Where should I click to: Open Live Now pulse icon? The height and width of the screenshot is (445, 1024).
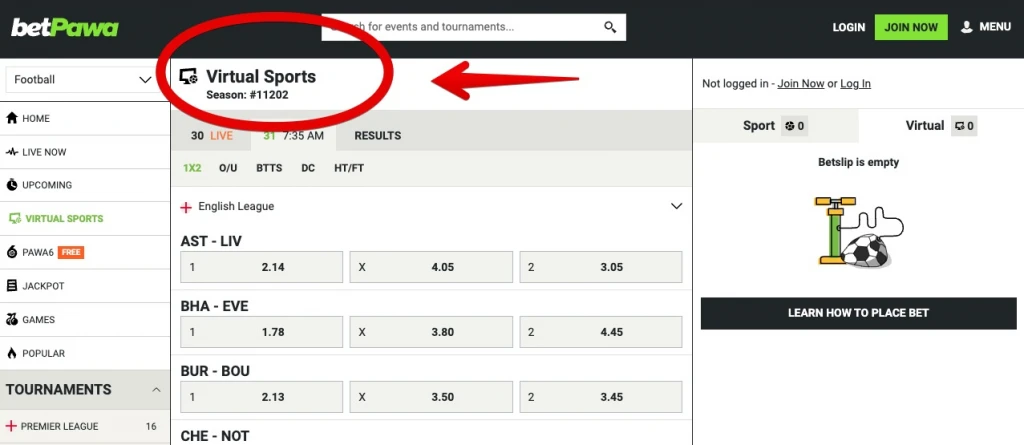click(12, 152)
